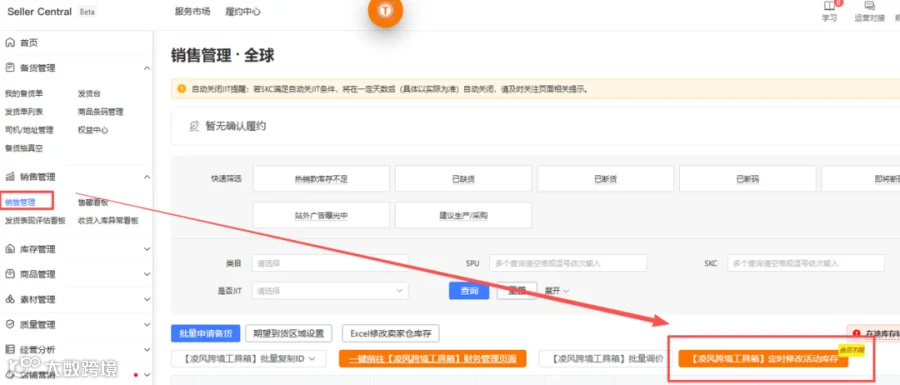The image size is (900, 385).
Task: Click the 备货管理 clipboard icon
Action: click(x=9, y=68)
